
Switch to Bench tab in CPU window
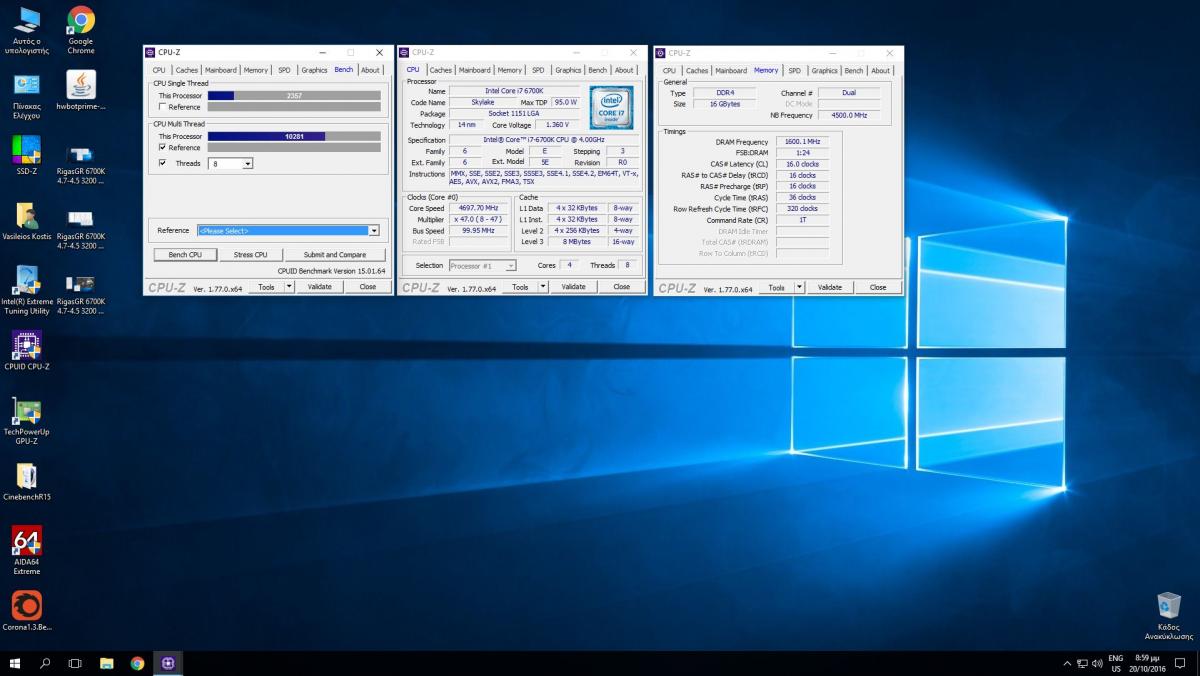coord(597,70)
